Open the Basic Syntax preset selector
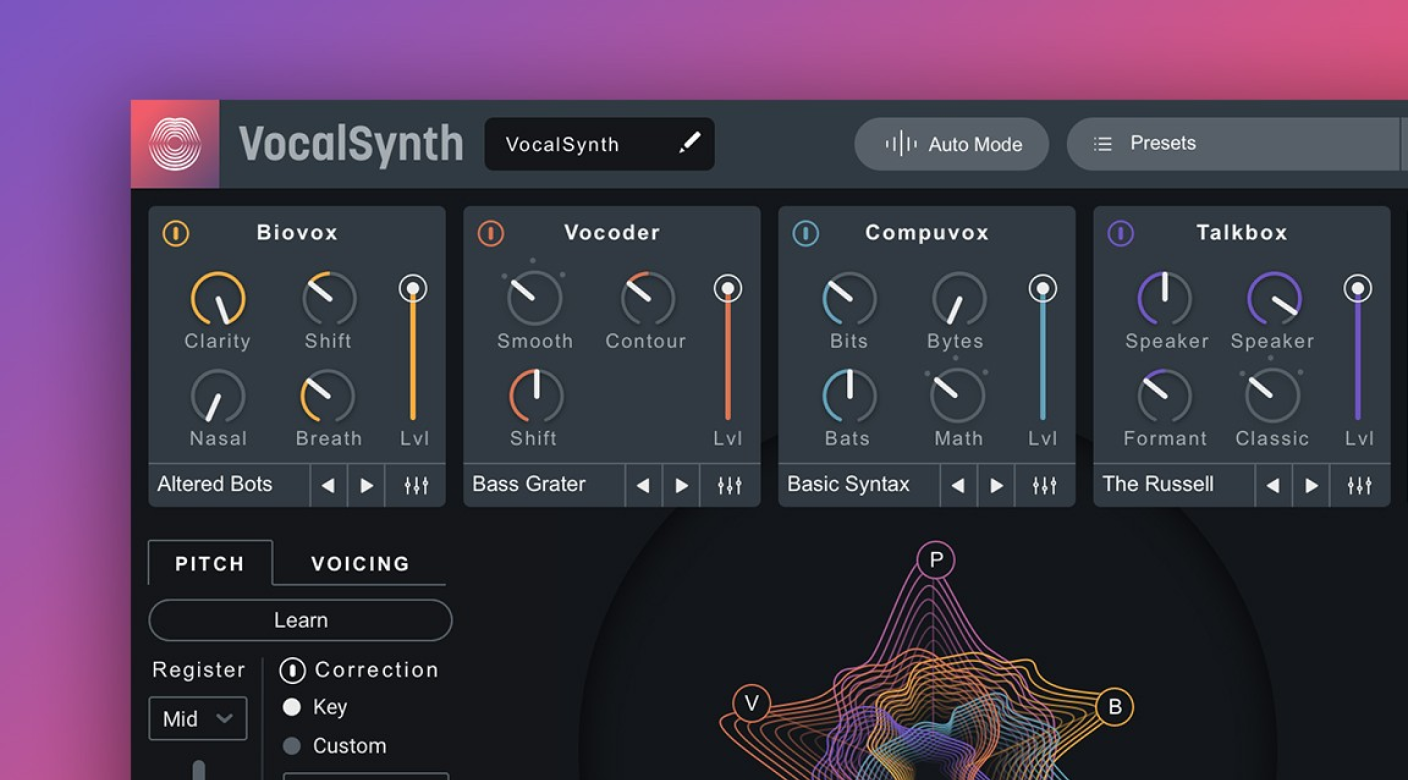This screenshot has width=1408, height=780. point(859,485)
